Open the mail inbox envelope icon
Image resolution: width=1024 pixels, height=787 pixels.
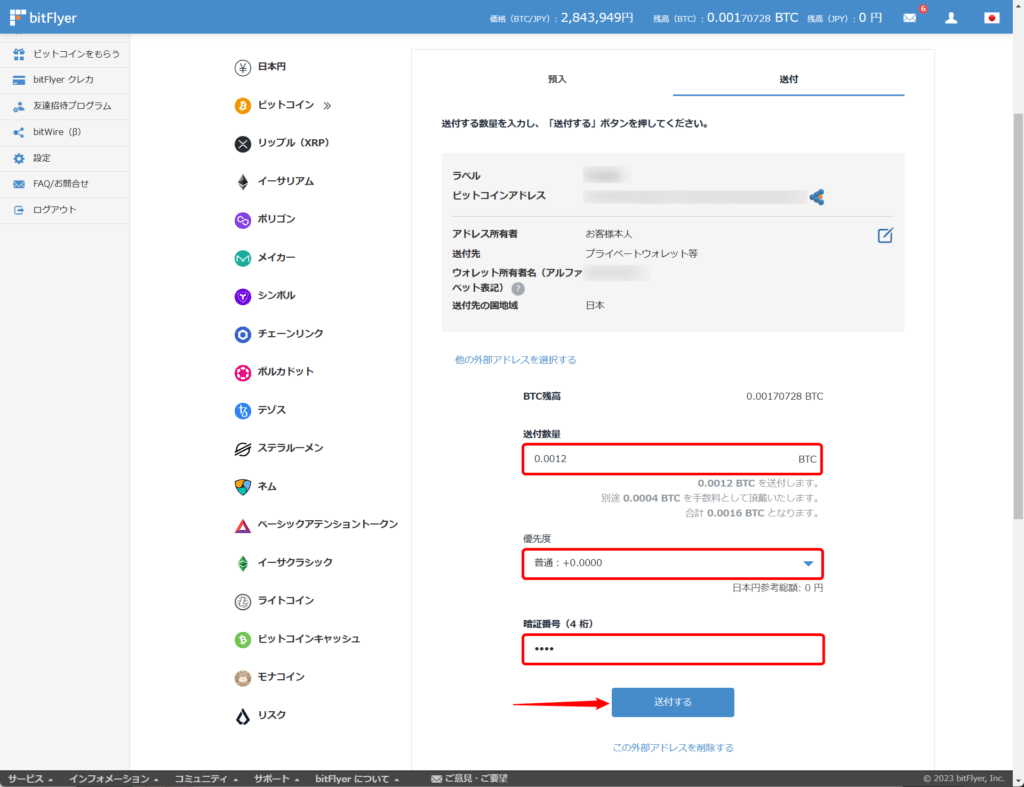point(909,18)
